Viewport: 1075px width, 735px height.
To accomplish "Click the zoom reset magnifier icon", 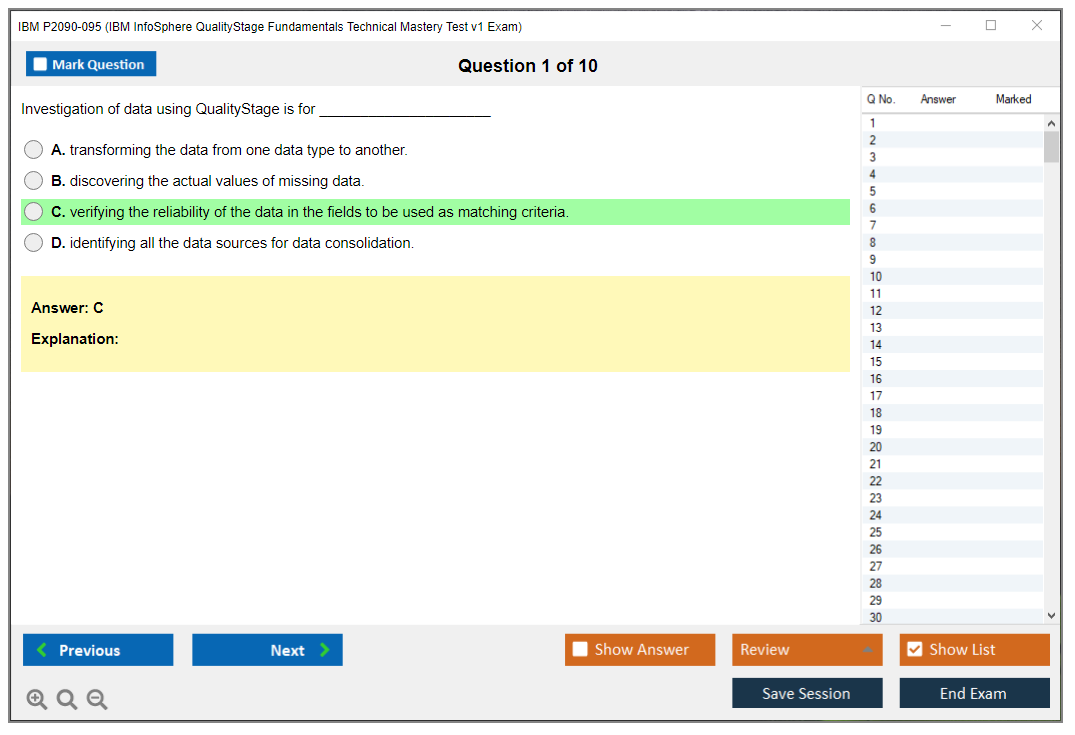I will tap(67, 700).
